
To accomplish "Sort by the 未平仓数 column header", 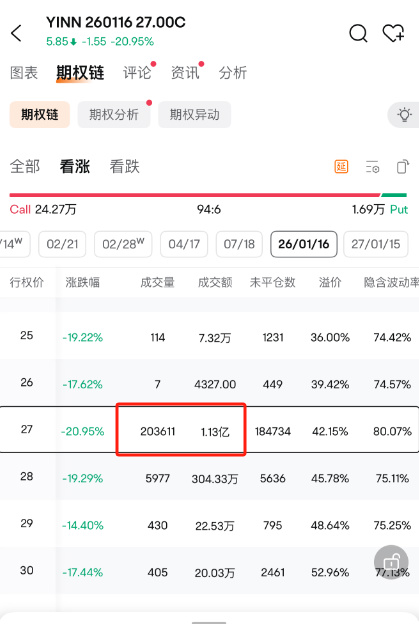I will click(273, 282).
